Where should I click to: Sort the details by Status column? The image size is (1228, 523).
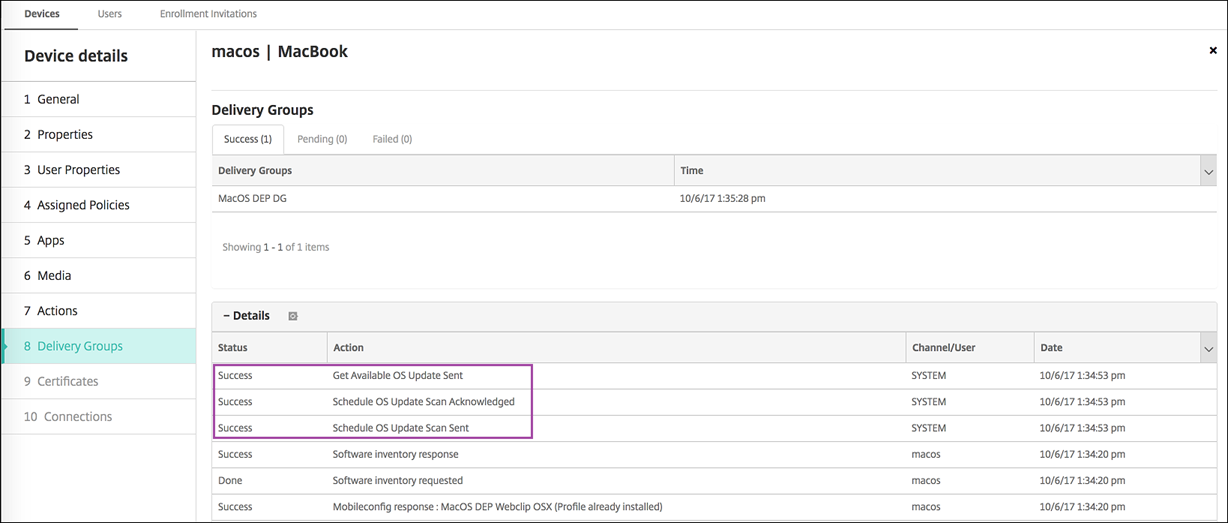233,348
